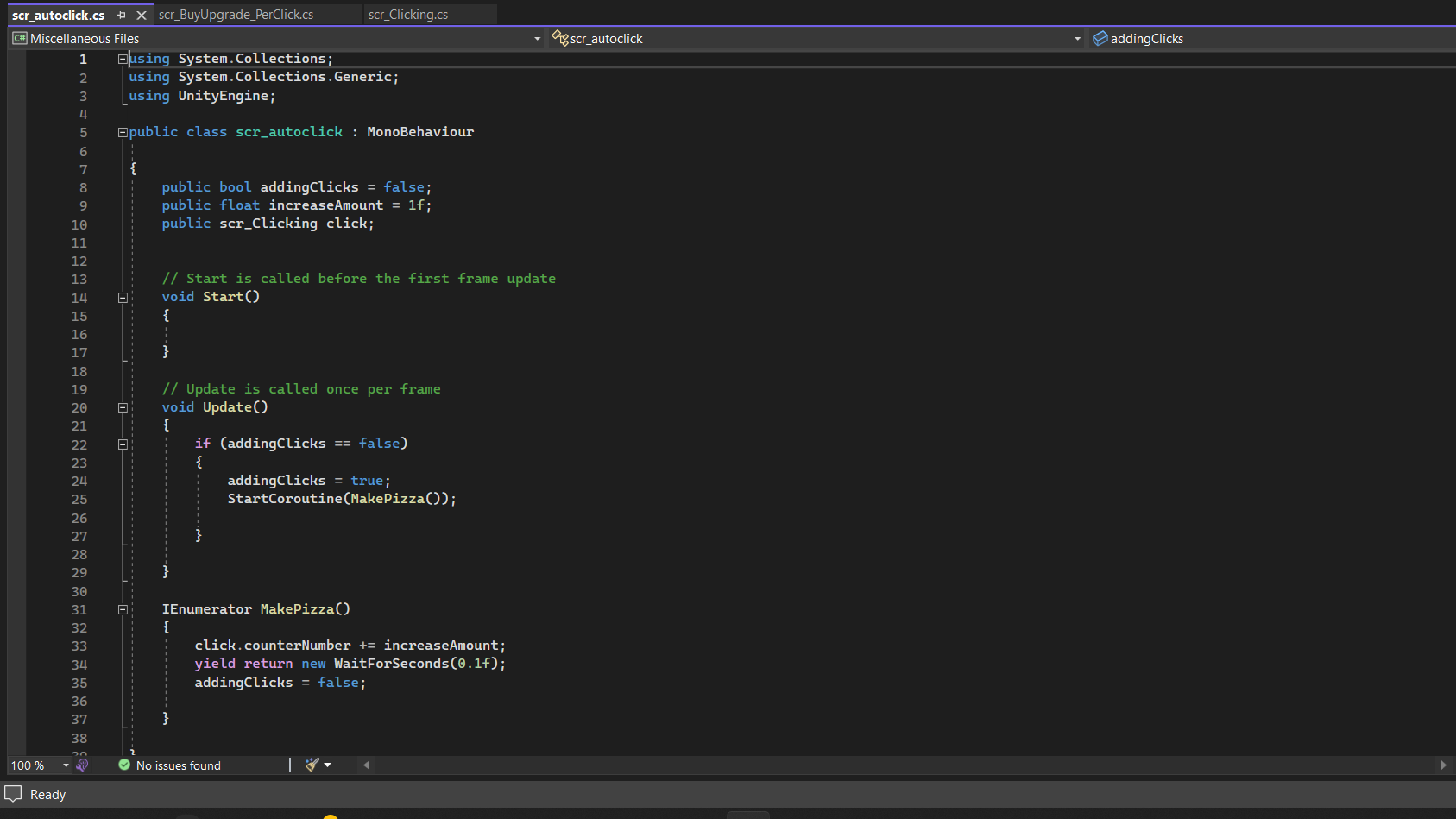This screenshot has width=1456, height=819.
Task: Open the Miscellaneous Files project dropdown
Action: tap(537, 39)
